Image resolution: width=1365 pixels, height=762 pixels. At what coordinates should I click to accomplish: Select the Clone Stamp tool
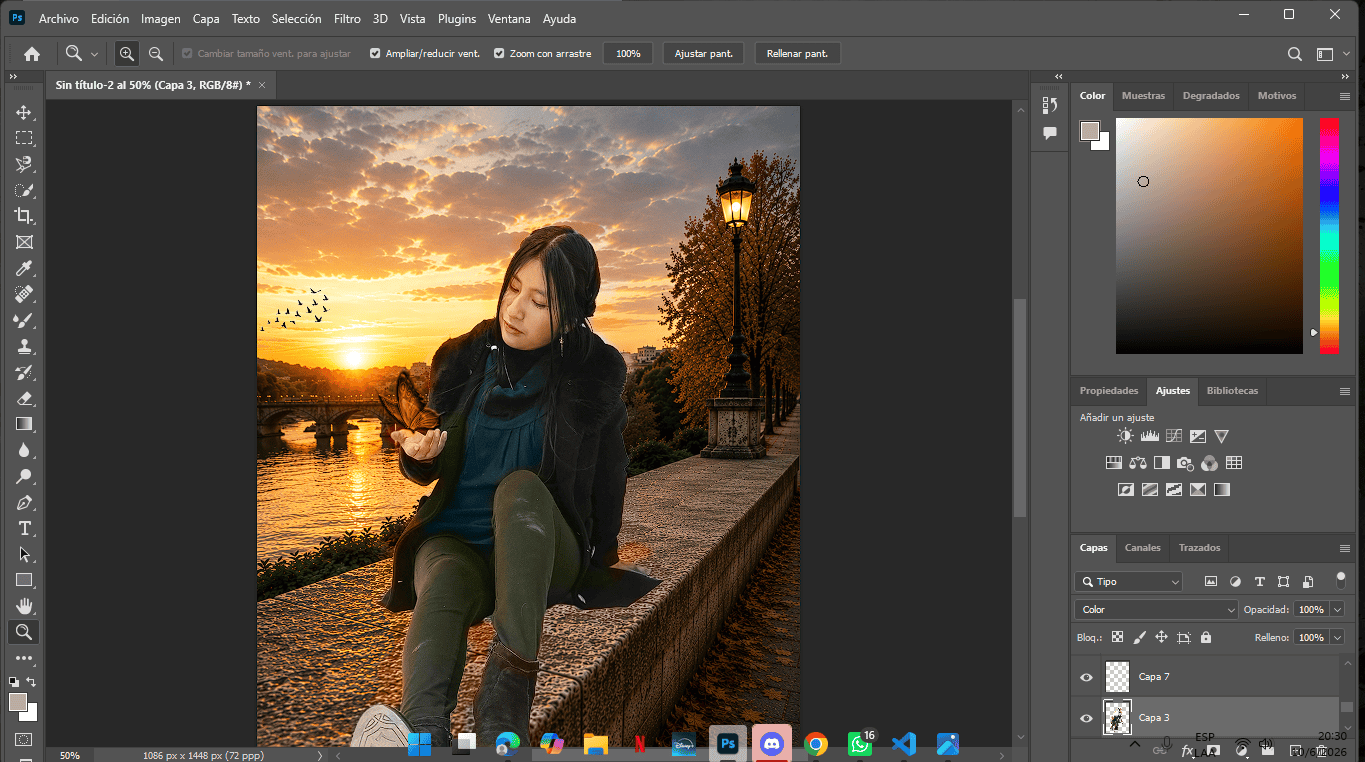click(24, 346)
